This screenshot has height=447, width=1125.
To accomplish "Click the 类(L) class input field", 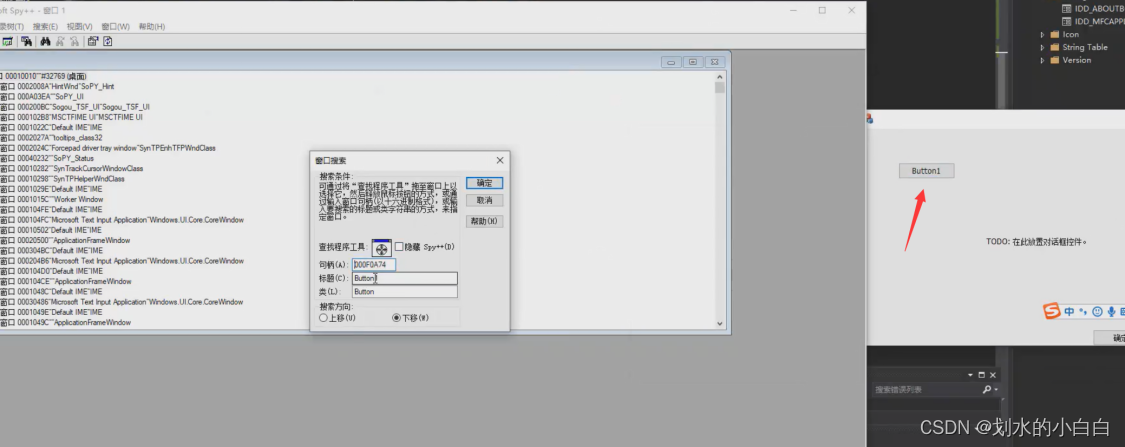I will pyautogui.click(x=405, y=292).
